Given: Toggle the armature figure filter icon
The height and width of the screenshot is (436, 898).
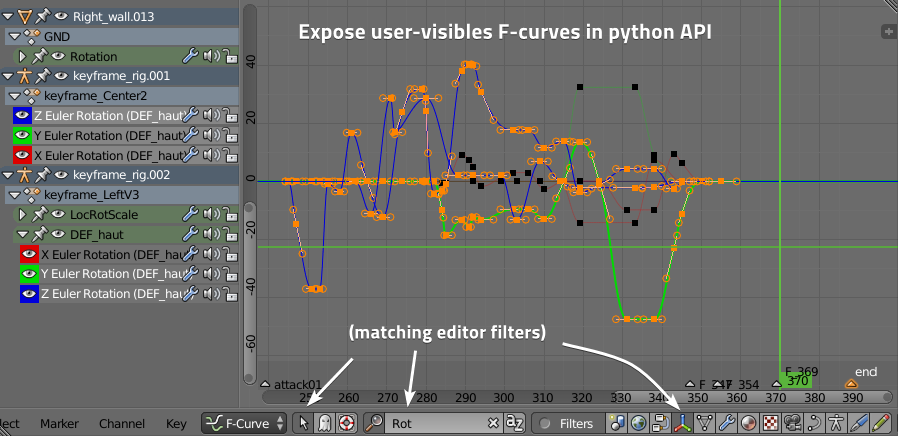Looking at the screenshot, I should 836,423.
